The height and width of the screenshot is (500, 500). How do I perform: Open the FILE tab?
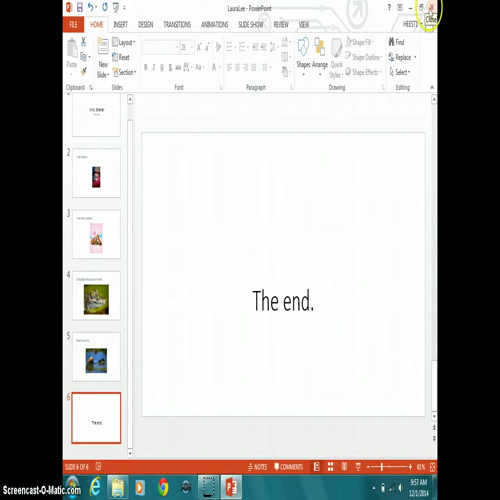(73, 24)
